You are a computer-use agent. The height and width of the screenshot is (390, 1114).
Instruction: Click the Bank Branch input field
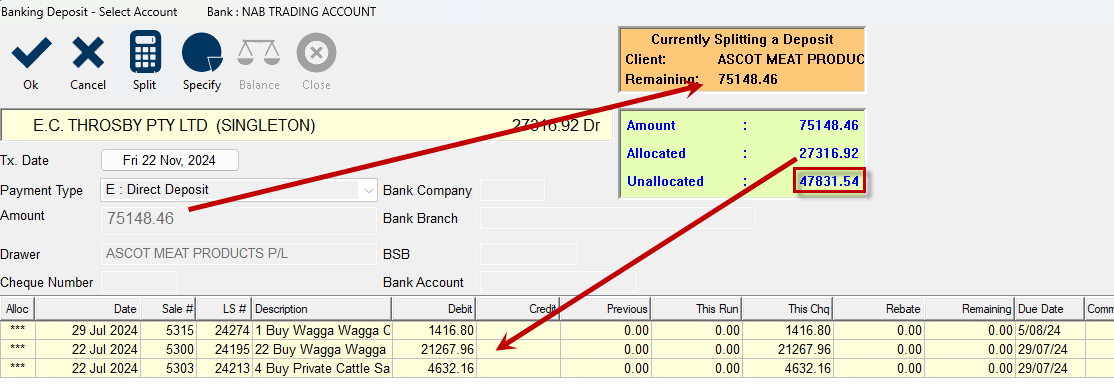(618, 218)
